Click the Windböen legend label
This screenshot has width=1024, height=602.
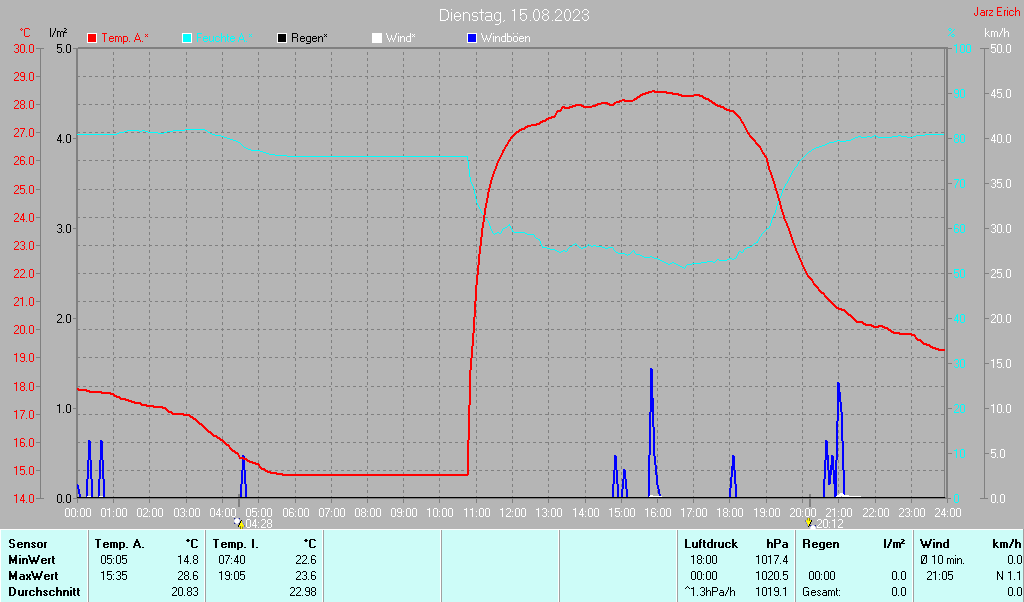point(505,38)
